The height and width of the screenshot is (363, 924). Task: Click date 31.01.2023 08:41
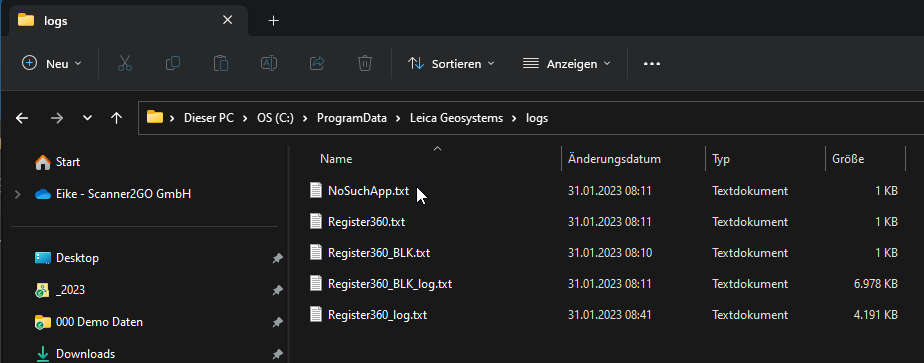coord(609,315)
